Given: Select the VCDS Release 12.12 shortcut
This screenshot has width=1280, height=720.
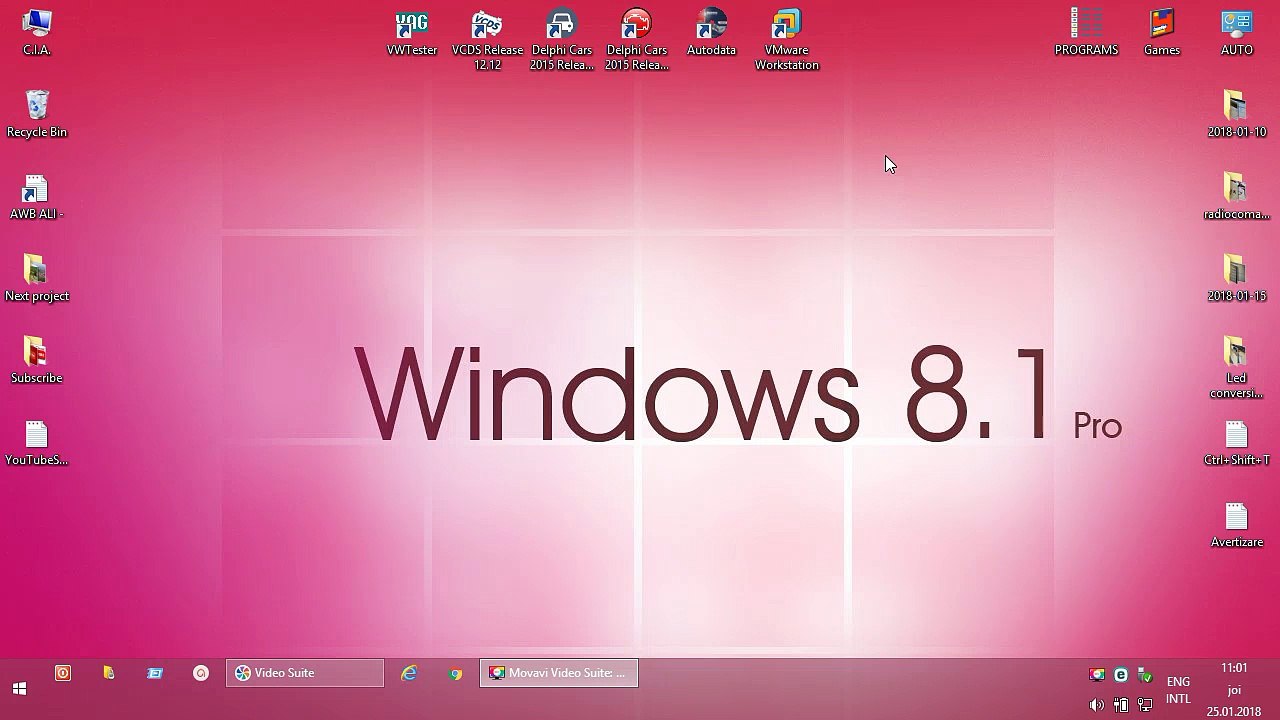Looking at the screenshot, I should (x=487, y=40).
